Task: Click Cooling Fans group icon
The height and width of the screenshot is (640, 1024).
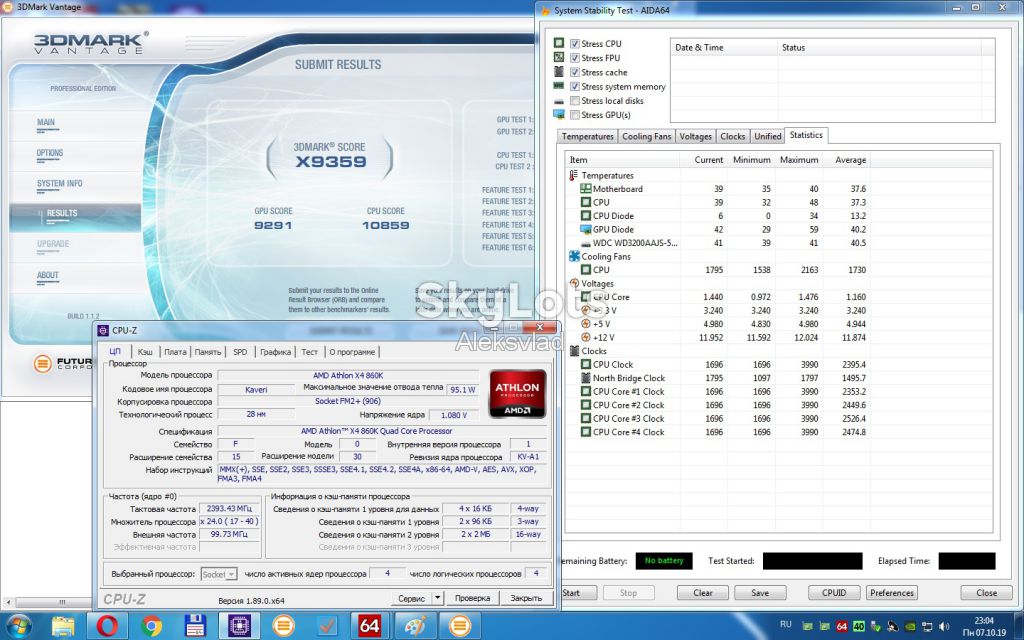Action: point(574,256)
